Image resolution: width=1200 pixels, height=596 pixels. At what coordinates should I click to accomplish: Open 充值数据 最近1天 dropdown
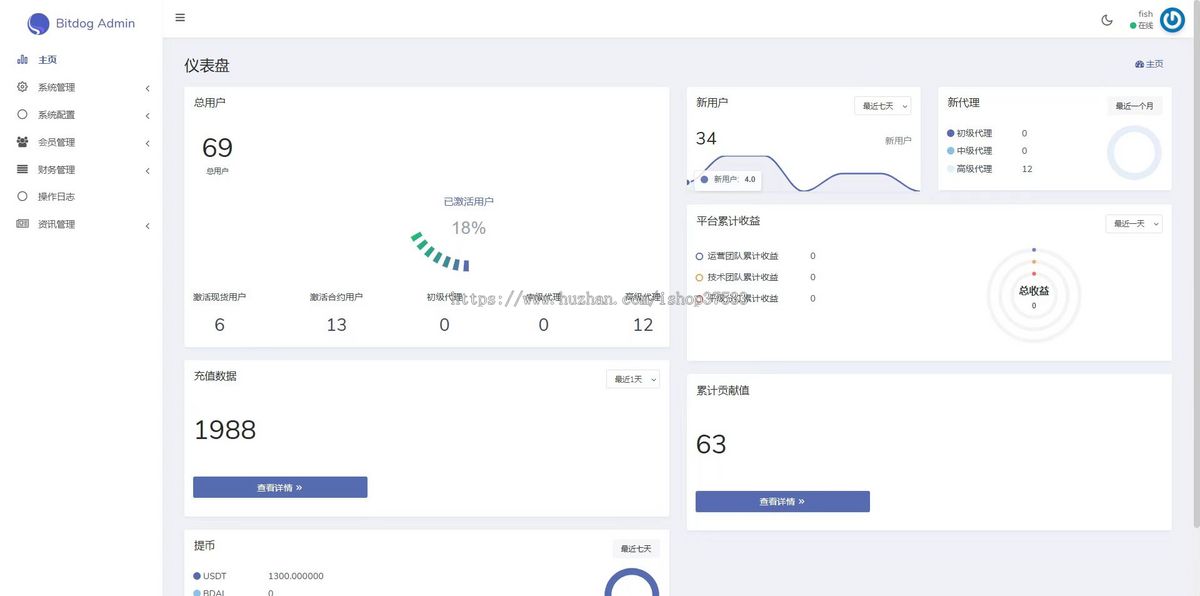pyautogui.click(x=633, y=379)
